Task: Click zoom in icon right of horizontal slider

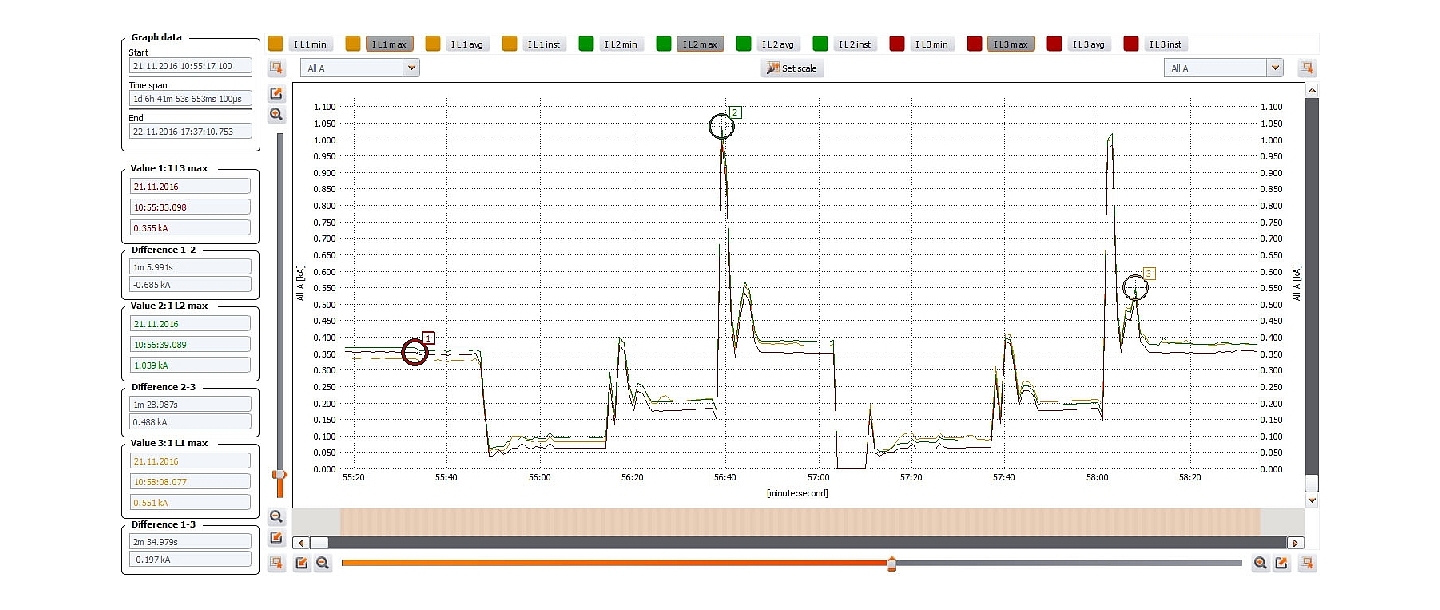Action: (x=1260, y=563)
